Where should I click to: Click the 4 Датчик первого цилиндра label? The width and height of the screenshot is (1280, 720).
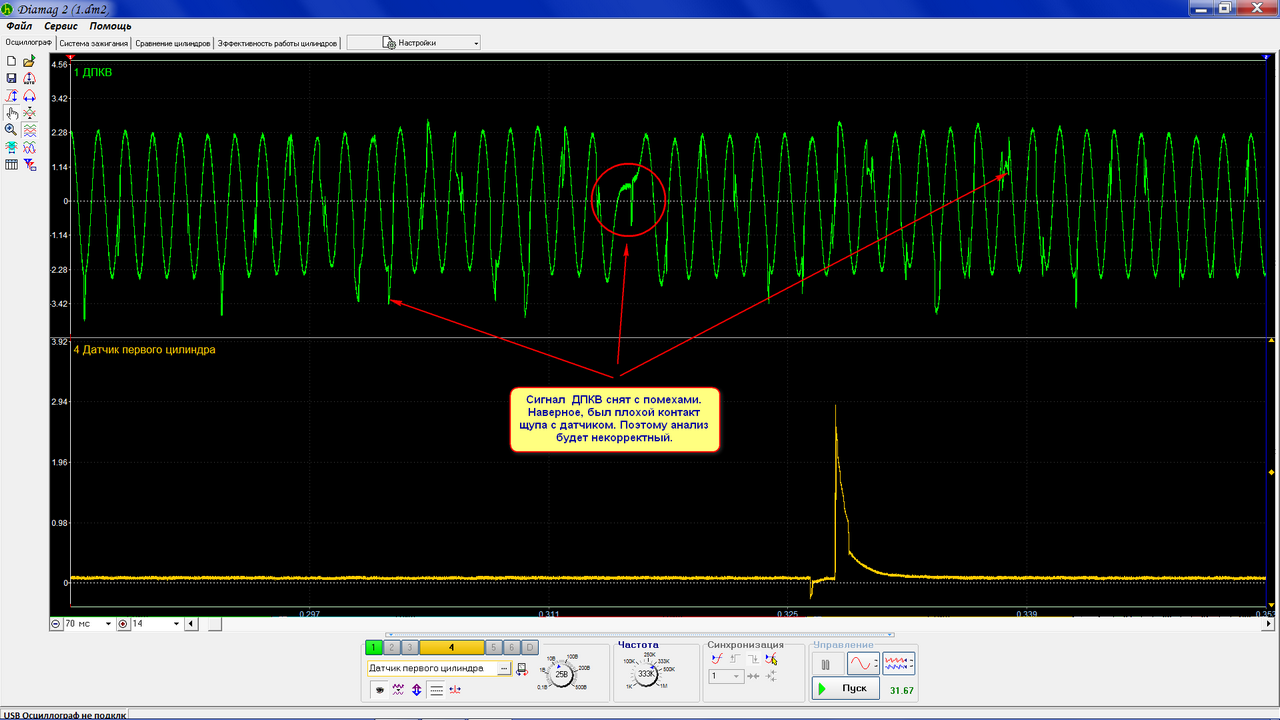click(145, 349)
